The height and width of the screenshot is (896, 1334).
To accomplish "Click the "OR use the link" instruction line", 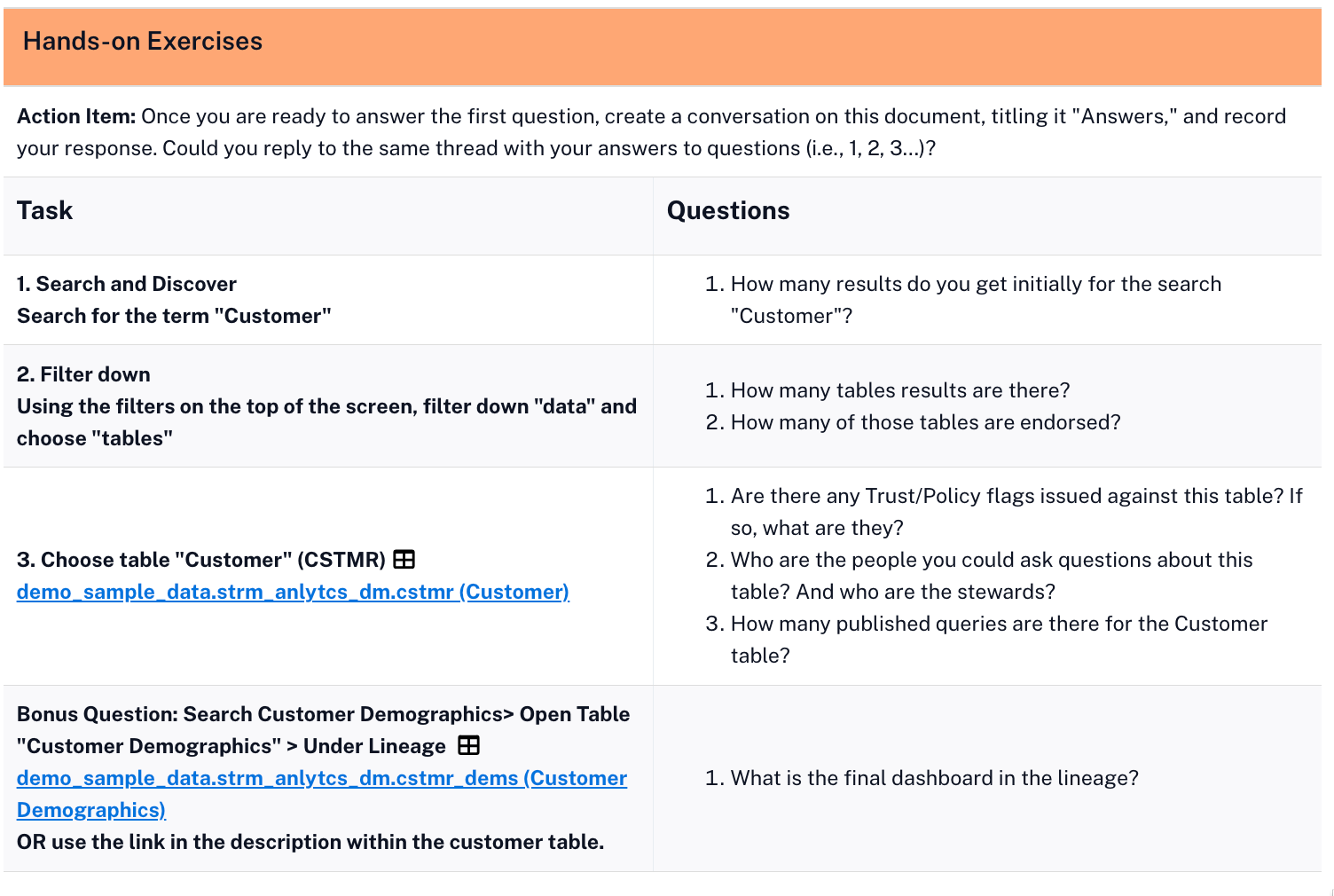I will [x=310, y=842].
